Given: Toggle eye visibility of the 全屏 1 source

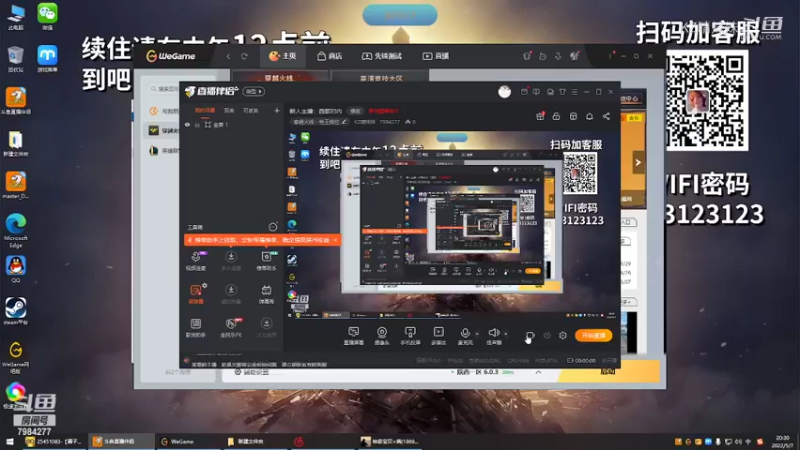Looking at the screenshot, I should (187, 125).
